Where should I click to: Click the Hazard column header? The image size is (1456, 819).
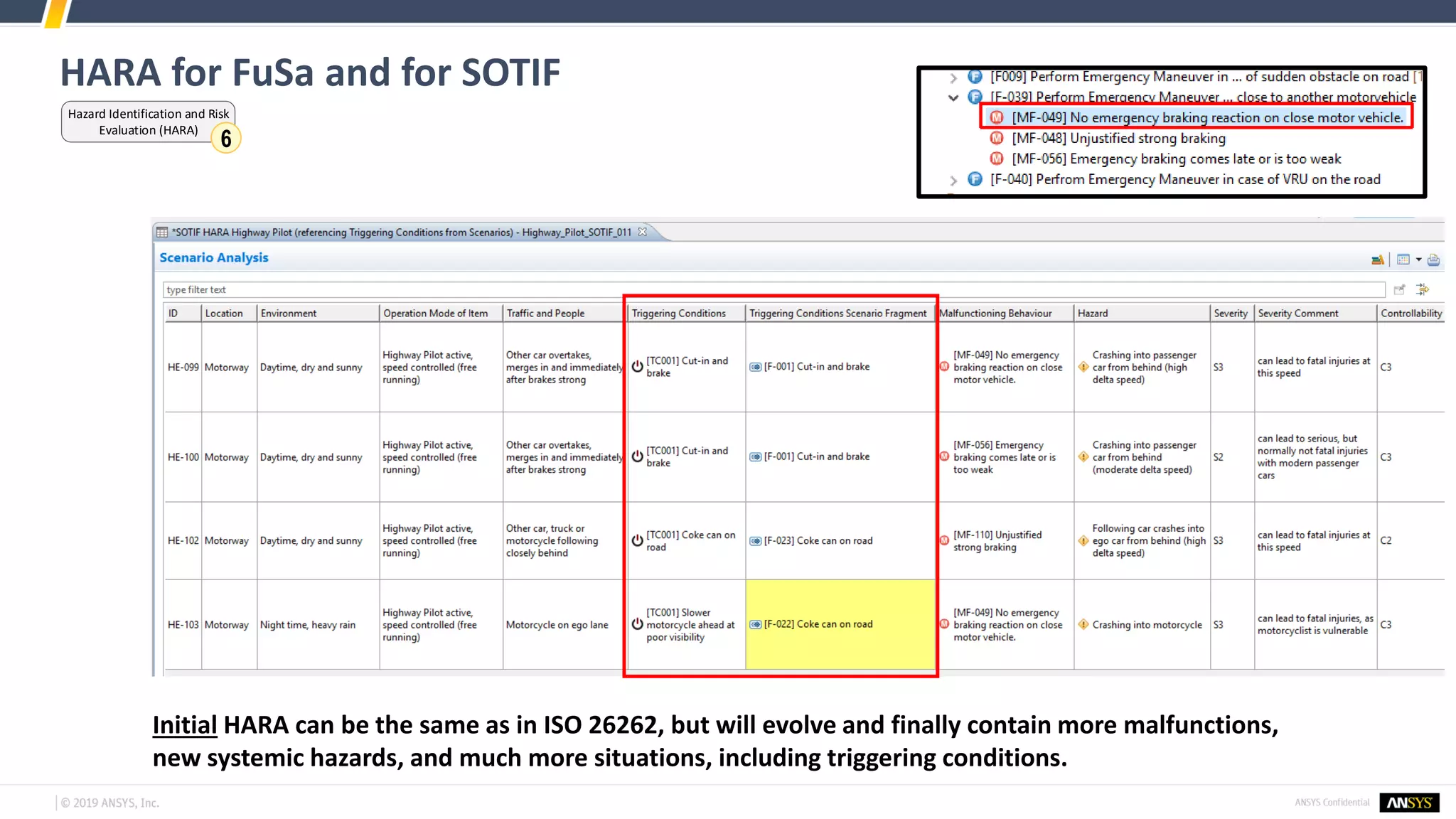click(1142, 313)
